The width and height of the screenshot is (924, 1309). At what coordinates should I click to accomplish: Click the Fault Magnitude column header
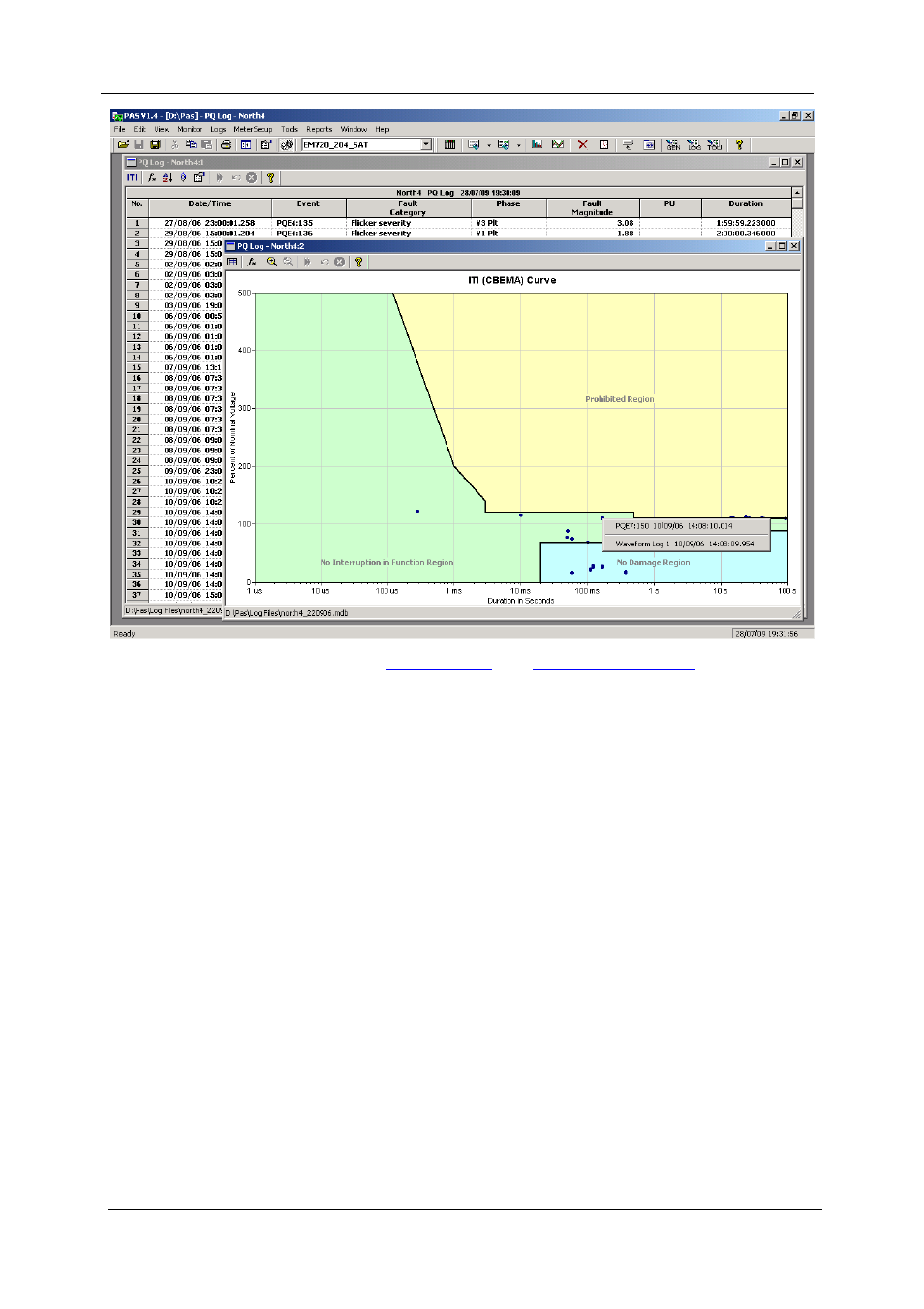coord(592,207)
